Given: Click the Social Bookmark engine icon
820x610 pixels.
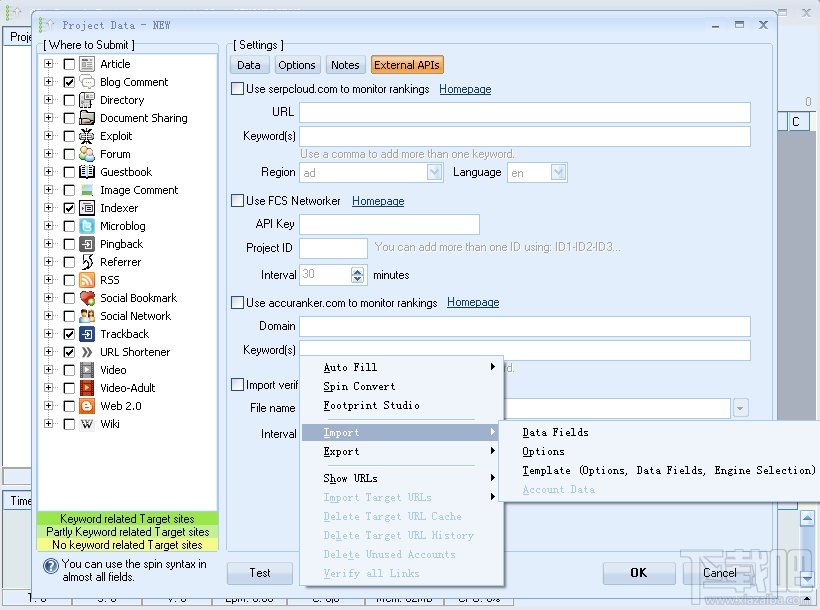Looking at the screenshot, I should [85, 297].
